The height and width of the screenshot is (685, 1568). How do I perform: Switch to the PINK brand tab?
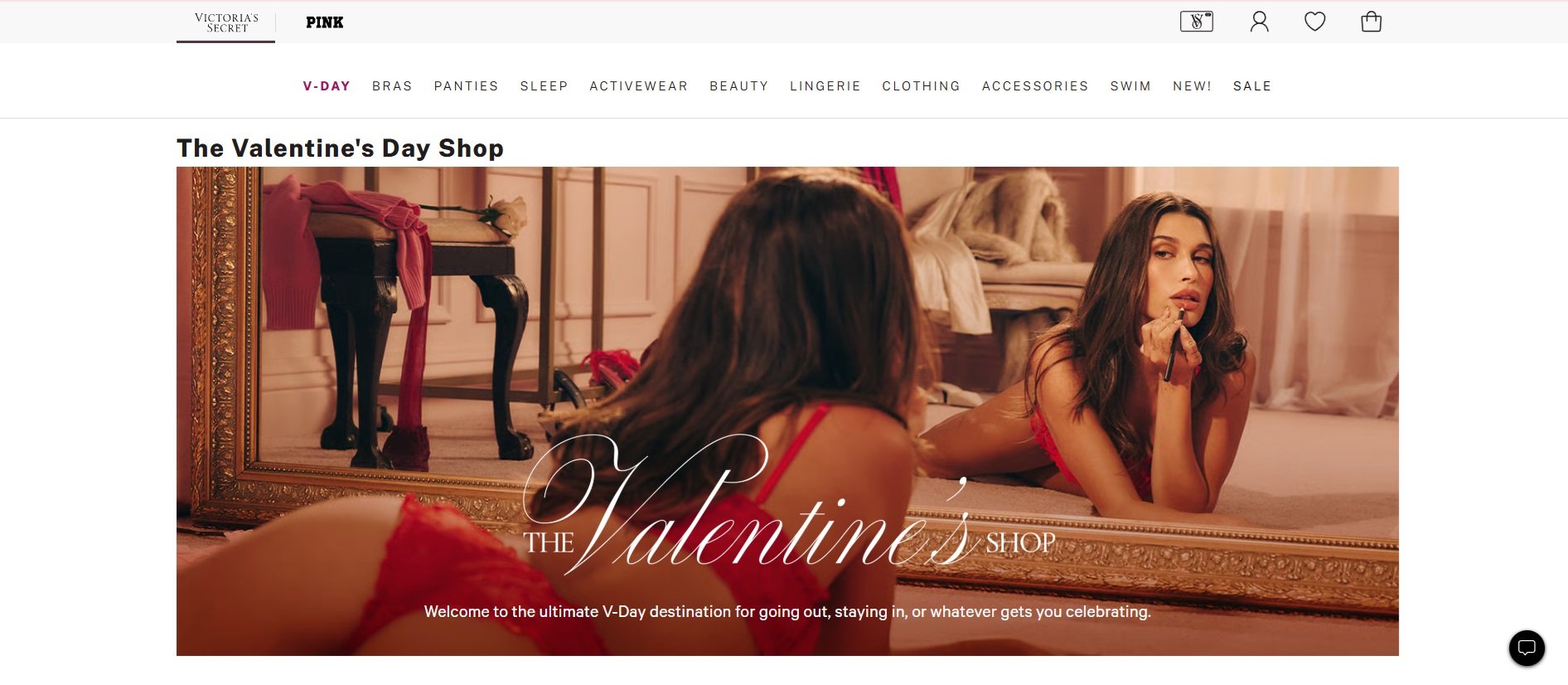[325, 22]
